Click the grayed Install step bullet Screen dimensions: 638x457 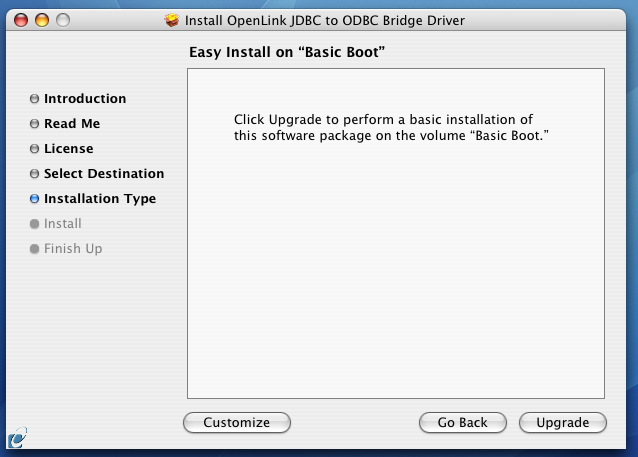coord(35,224)
